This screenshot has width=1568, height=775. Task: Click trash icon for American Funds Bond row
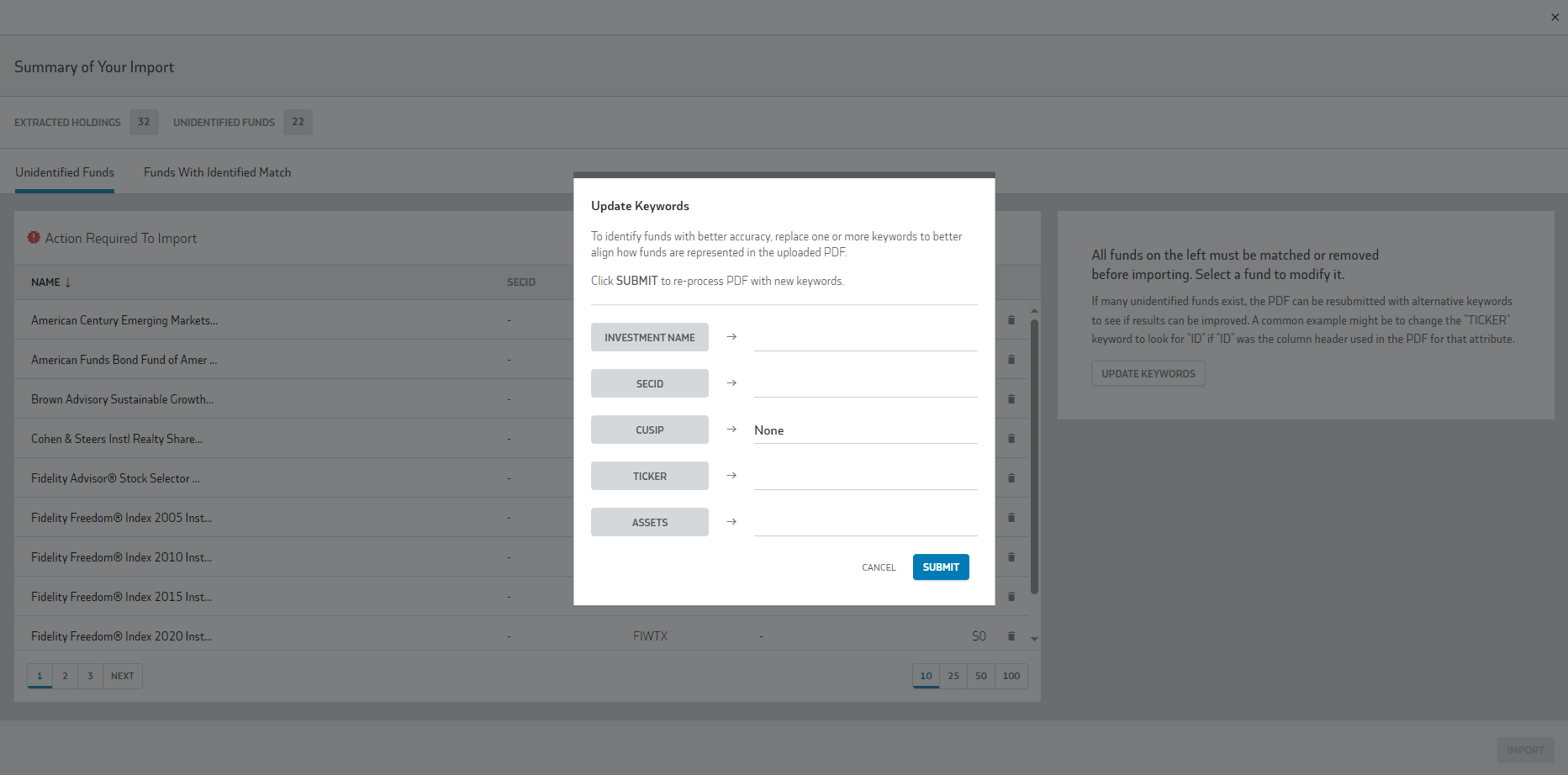pyautogui.click(x=1011, y=360)
